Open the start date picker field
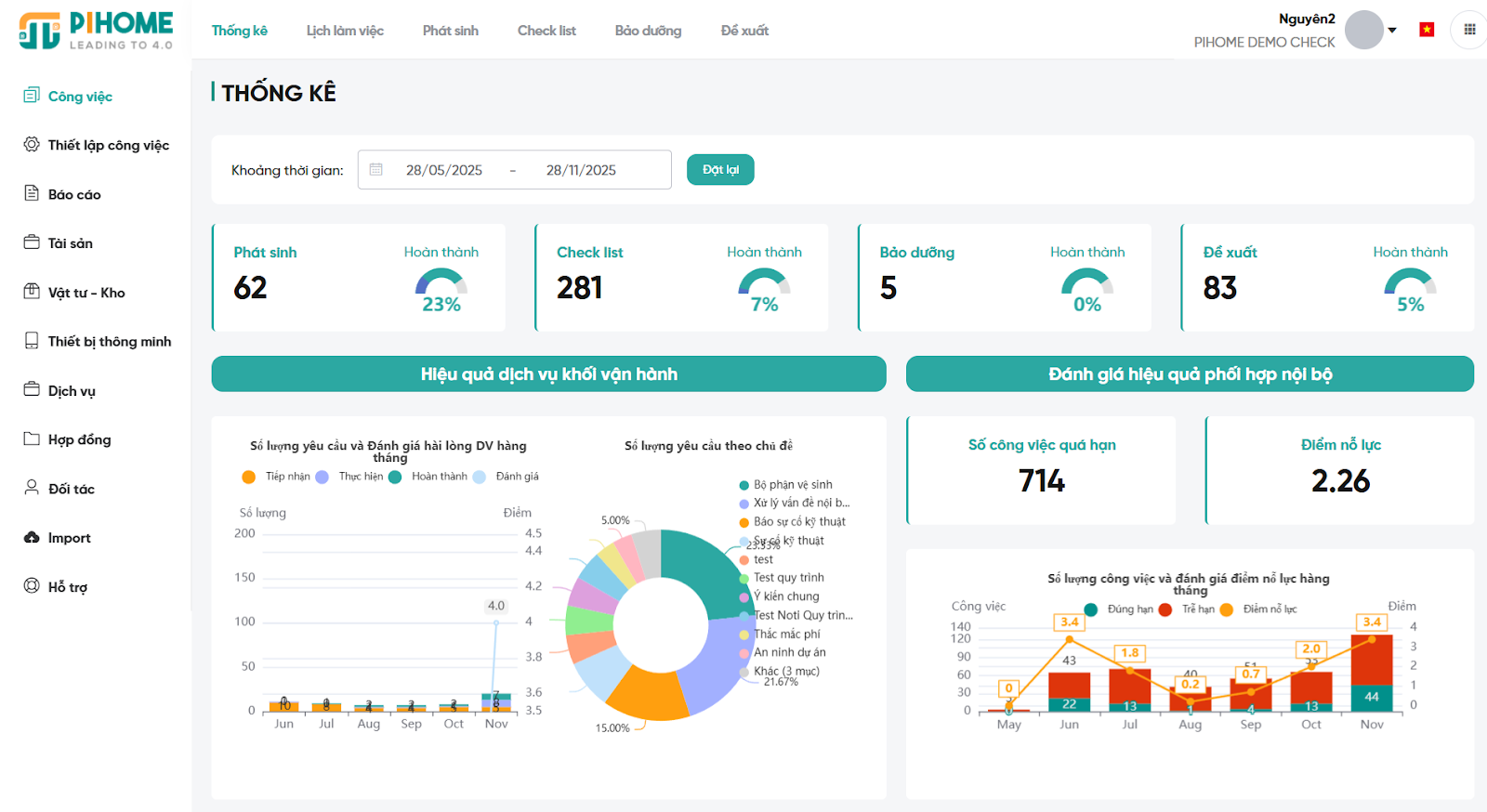 443,170
